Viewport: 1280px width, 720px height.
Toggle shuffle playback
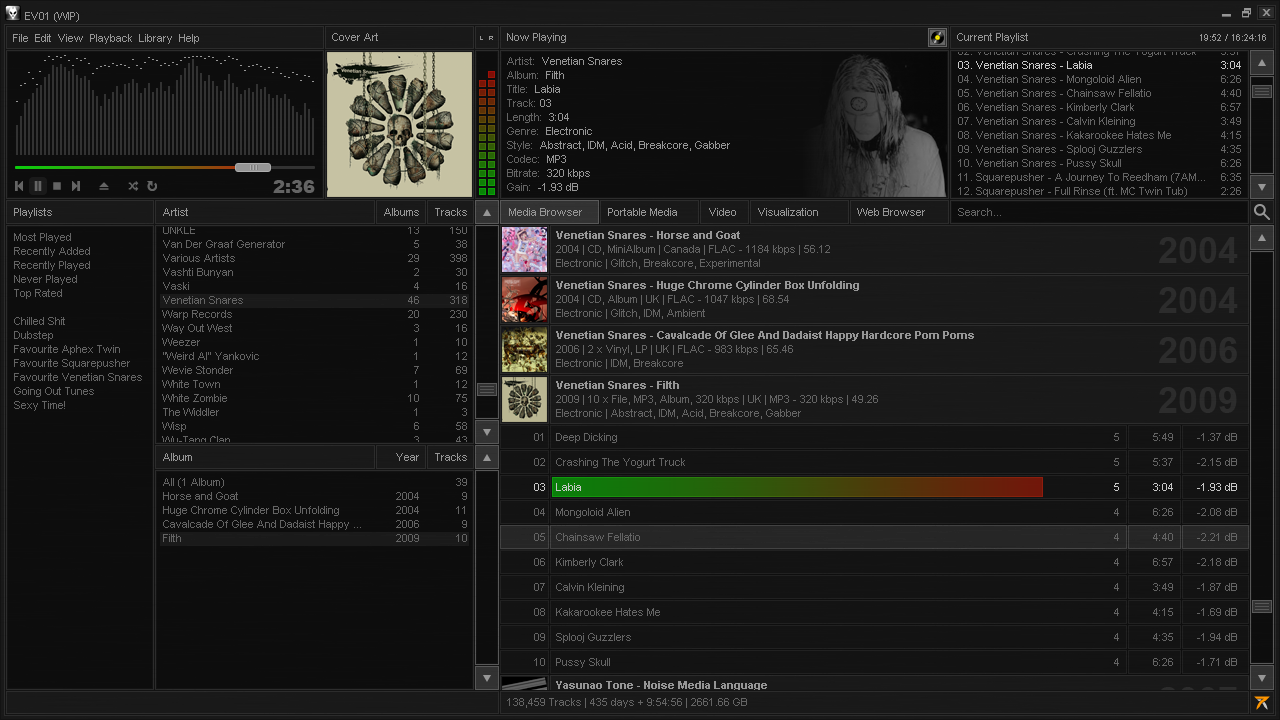(133, 186)
